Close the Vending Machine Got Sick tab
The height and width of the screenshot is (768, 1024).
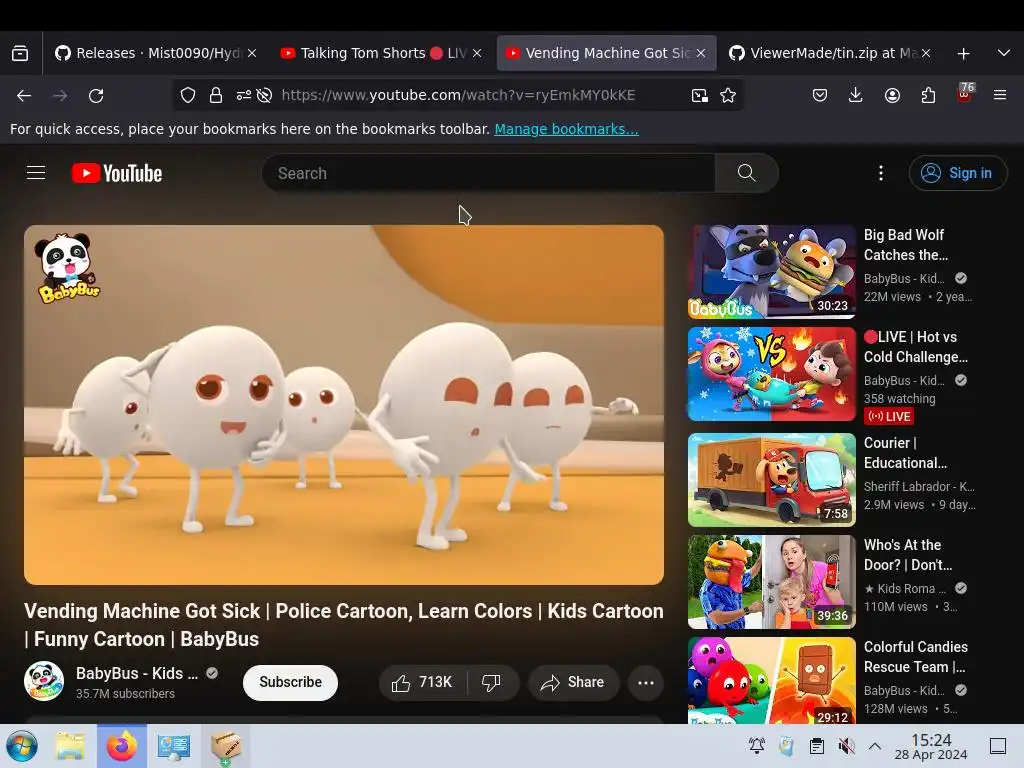(x=701, y=53)
